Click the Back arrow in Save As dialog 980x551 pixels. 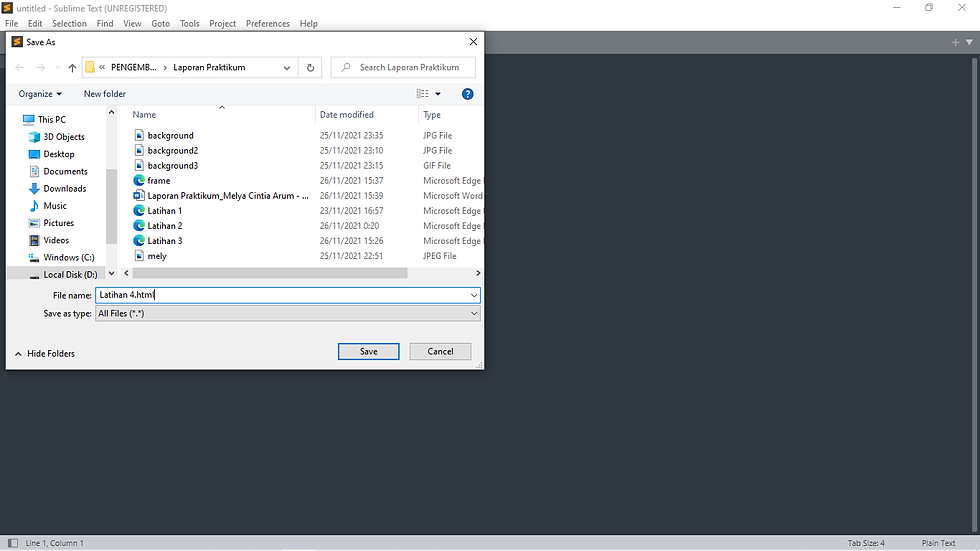(x=19, y=67)
